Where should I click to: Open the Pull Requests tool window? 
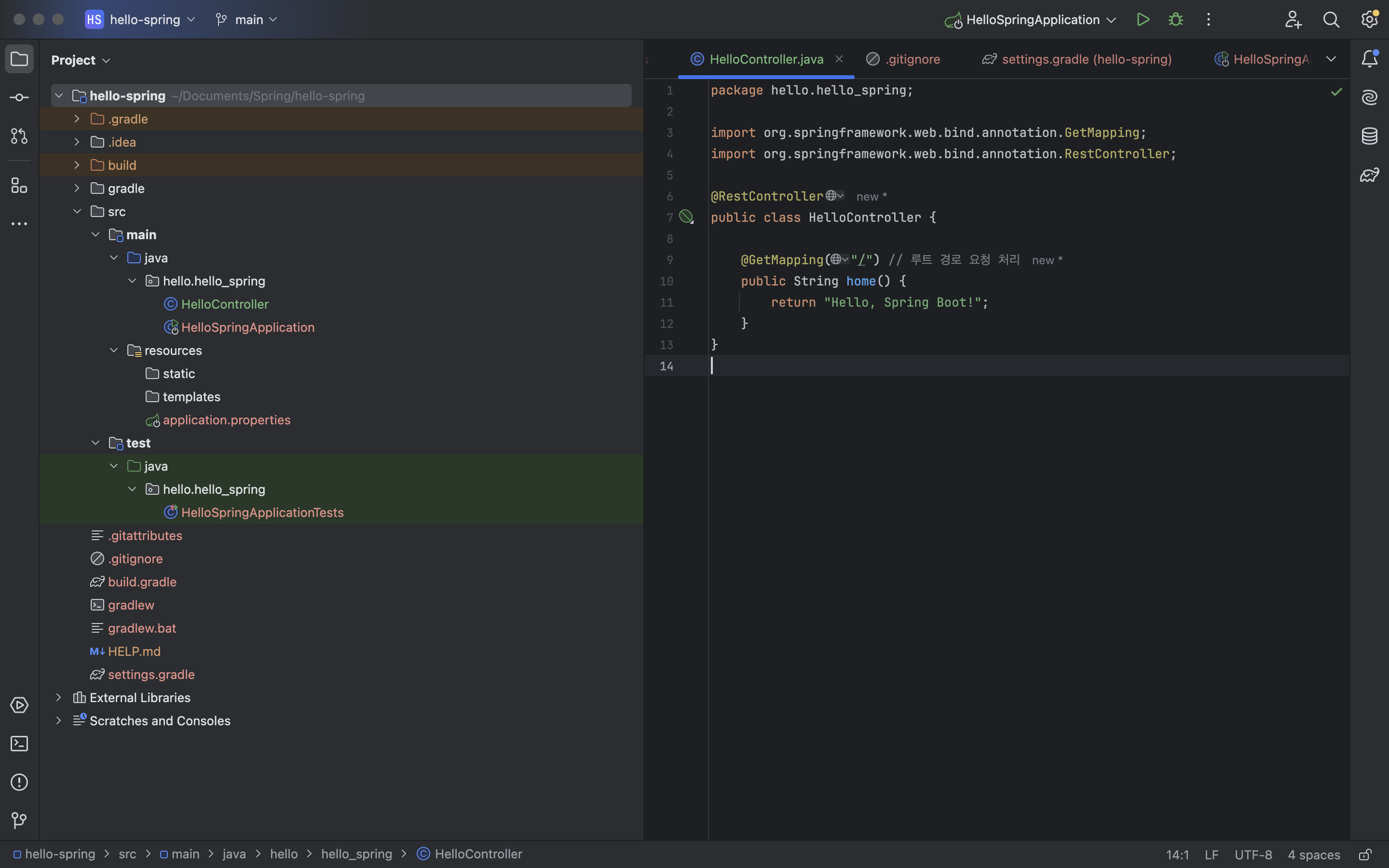tap(19, 136)
